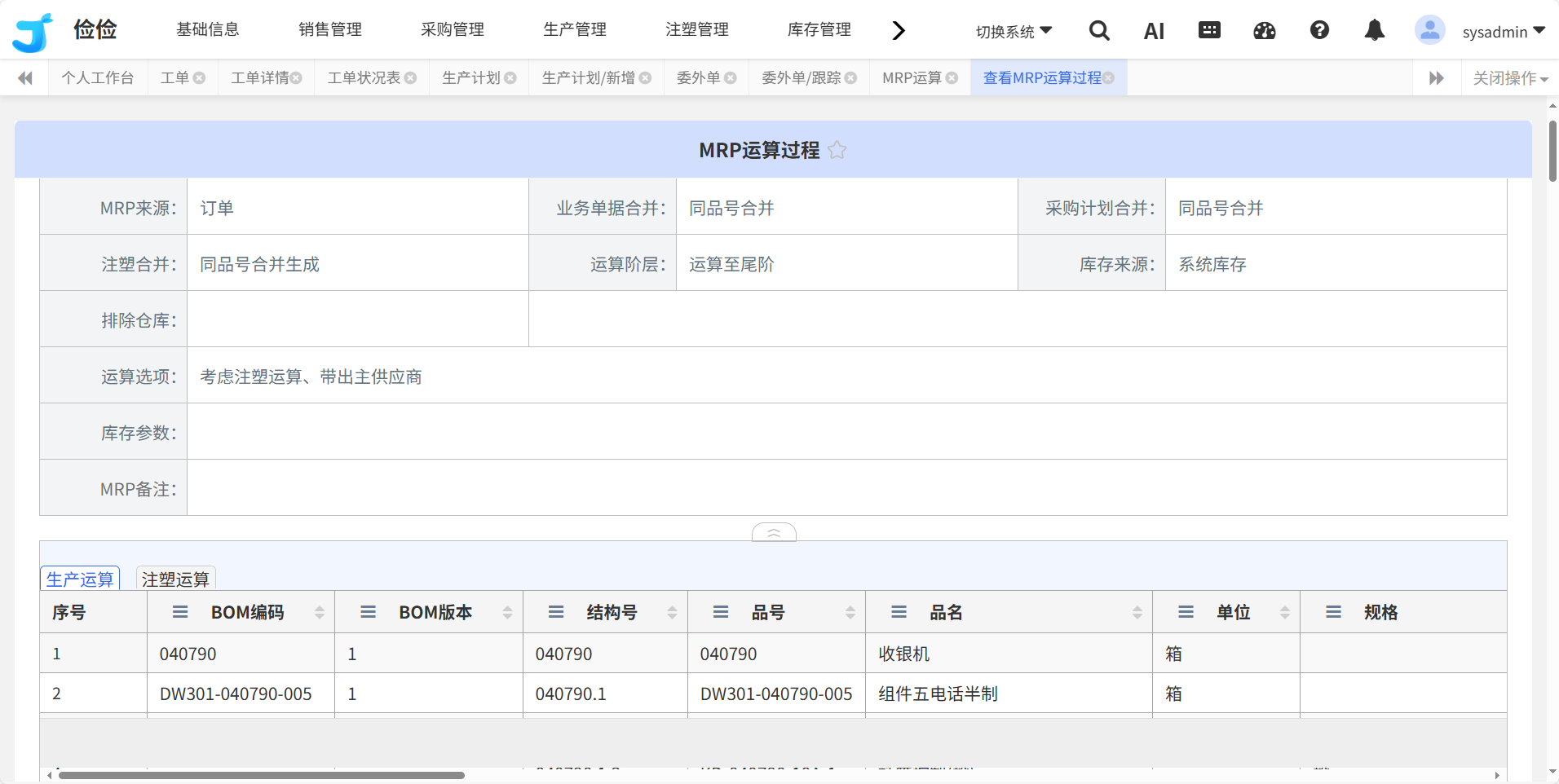Toggle sort on the 品名 column

1137,612
